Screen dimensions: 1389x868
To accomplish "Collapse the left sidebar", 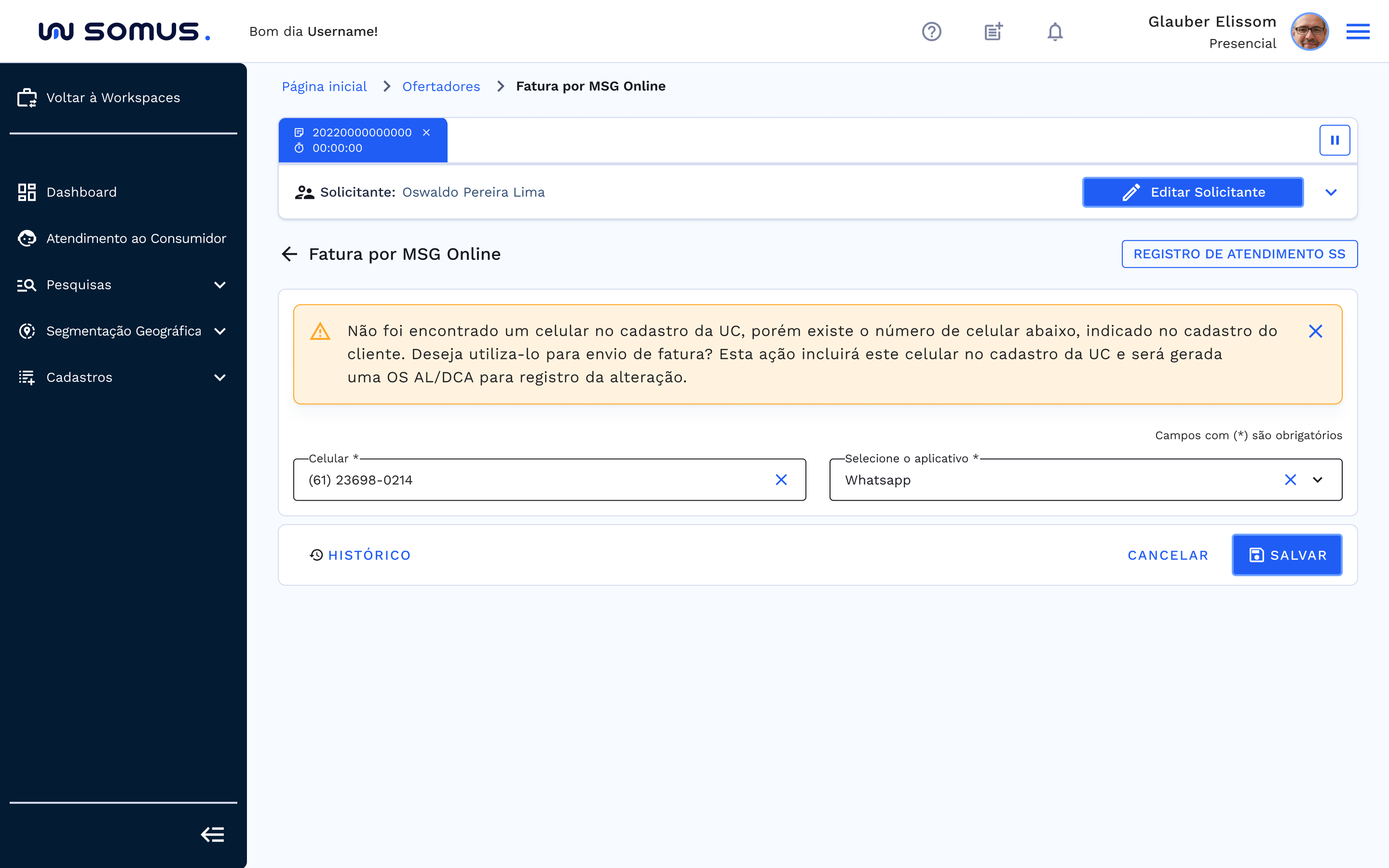I will 212,835.
